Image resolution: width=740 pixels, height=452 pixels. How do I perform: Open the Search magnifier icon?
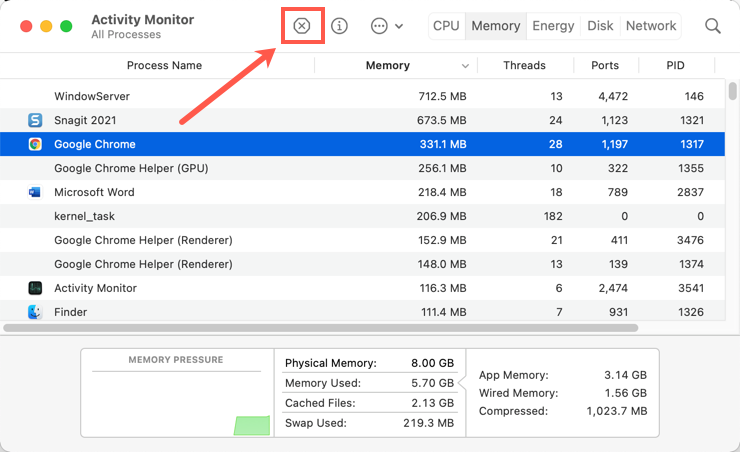coord(712,26)
